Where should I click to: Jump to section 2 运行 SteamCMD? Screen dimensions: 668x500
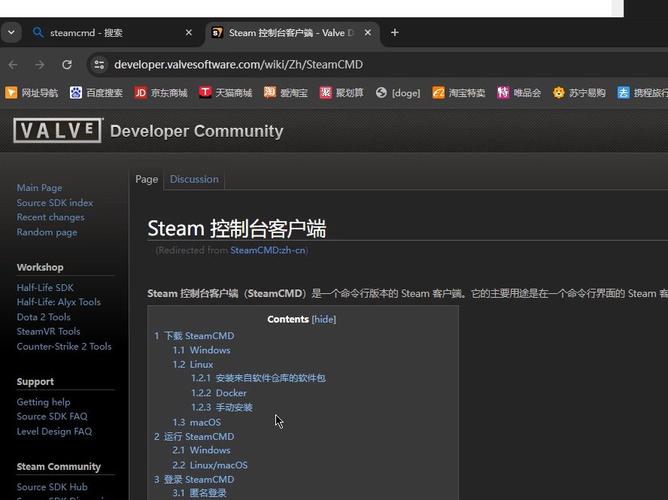click(x=194, y=437)
